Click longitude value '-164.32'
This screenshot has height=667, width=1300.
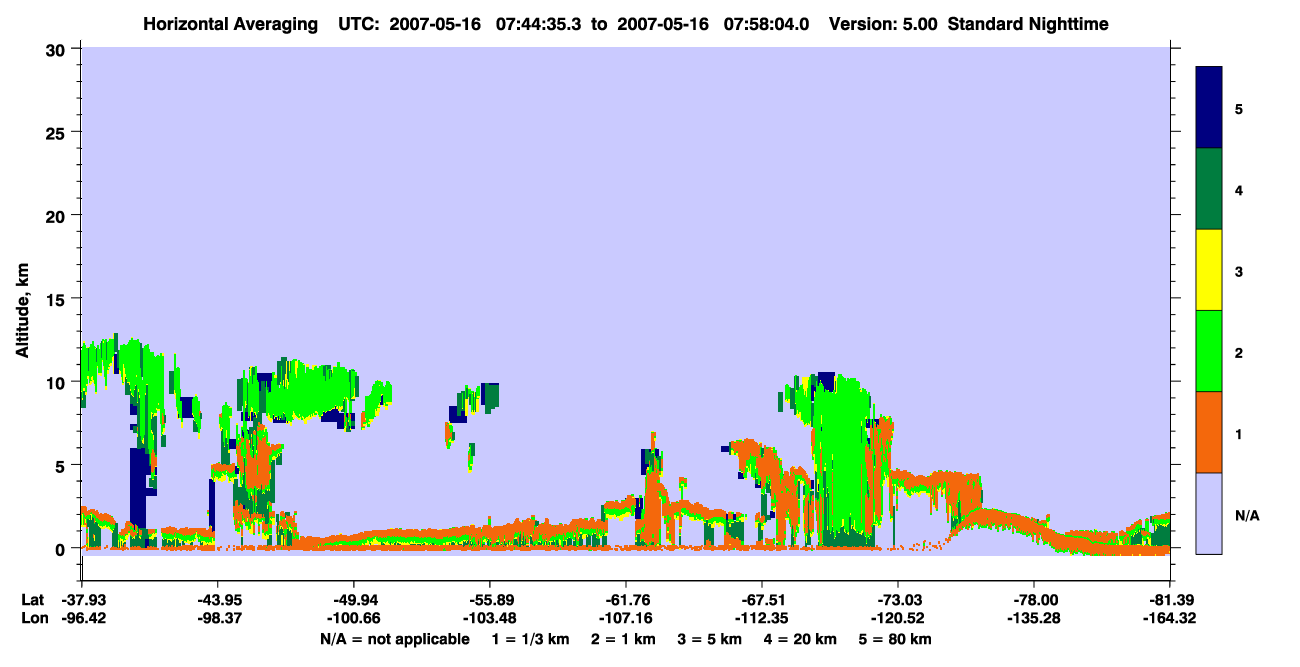coord(1170,618)
